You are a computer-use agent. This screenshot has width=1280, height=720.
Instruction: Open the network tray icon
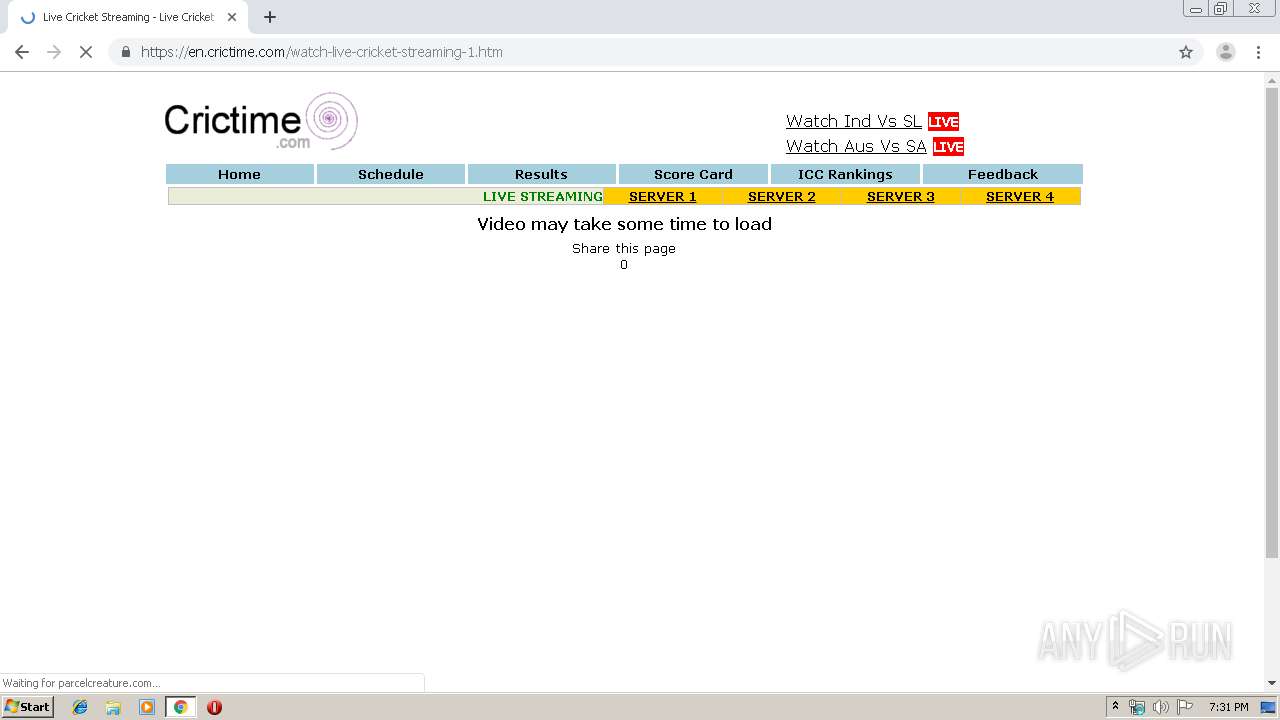pos(1137,707)
